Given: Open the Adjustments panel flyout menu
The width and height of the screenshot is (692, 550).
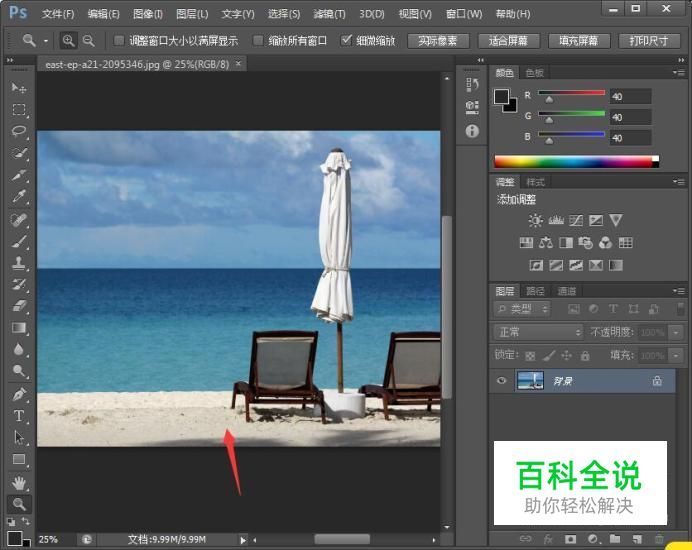Looking at the screenshot, I should [679, 182].
